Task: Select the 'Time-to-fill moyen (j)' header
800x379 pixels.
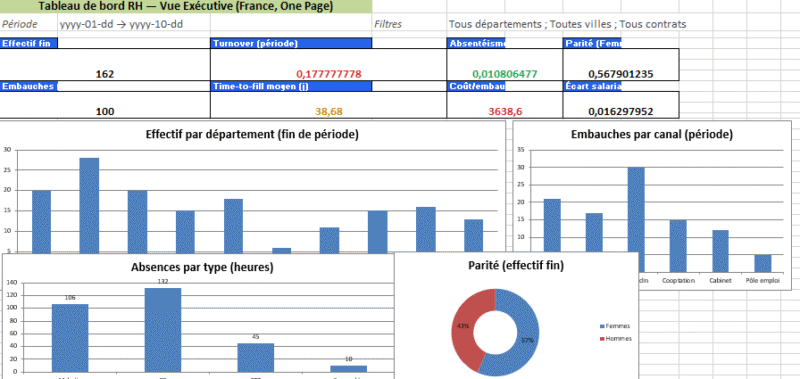Action: tap(291, 86)
